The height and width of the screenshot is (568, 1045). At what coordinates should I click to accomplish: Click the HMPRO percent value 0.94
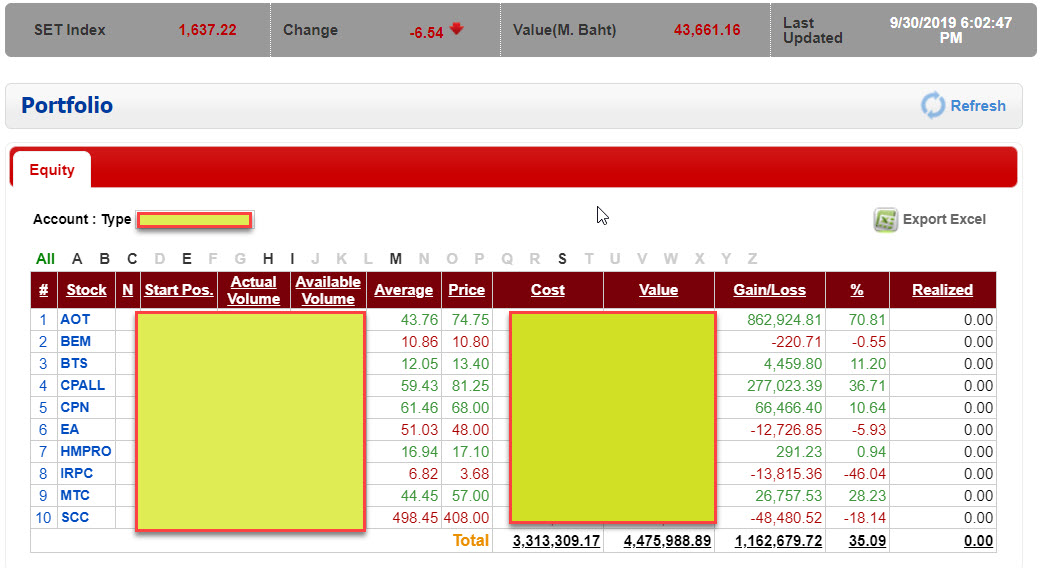click(x=871, y=452)
